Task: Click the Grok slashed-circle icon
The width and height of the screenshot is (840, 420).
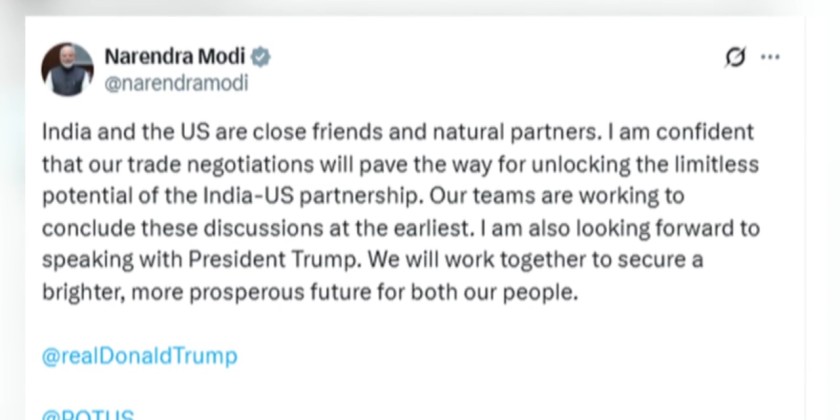Action: 735,57
